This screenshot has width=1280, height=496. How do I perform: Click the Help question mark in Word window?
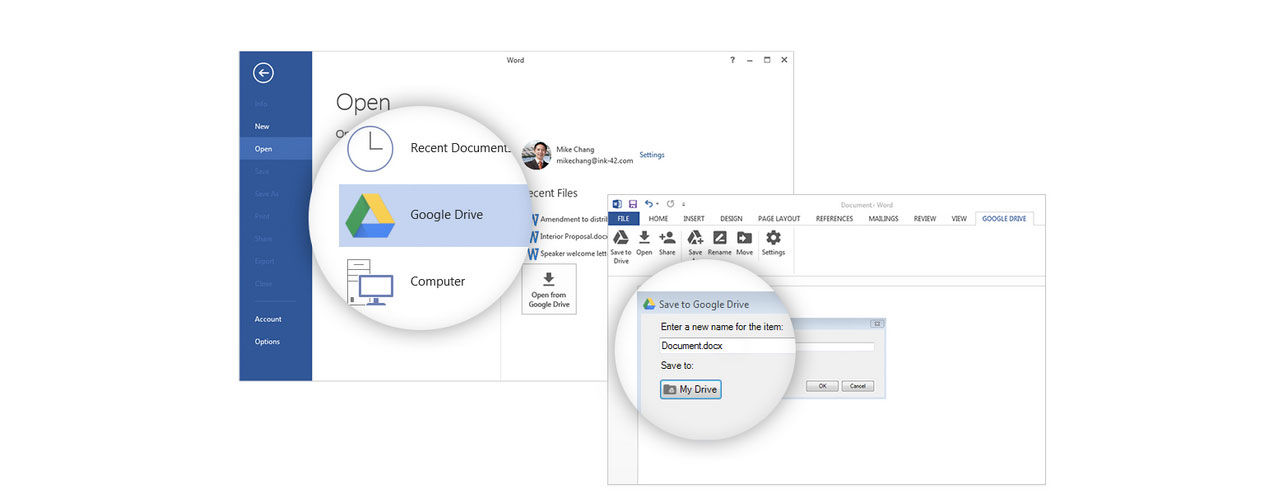pos(732,60)
